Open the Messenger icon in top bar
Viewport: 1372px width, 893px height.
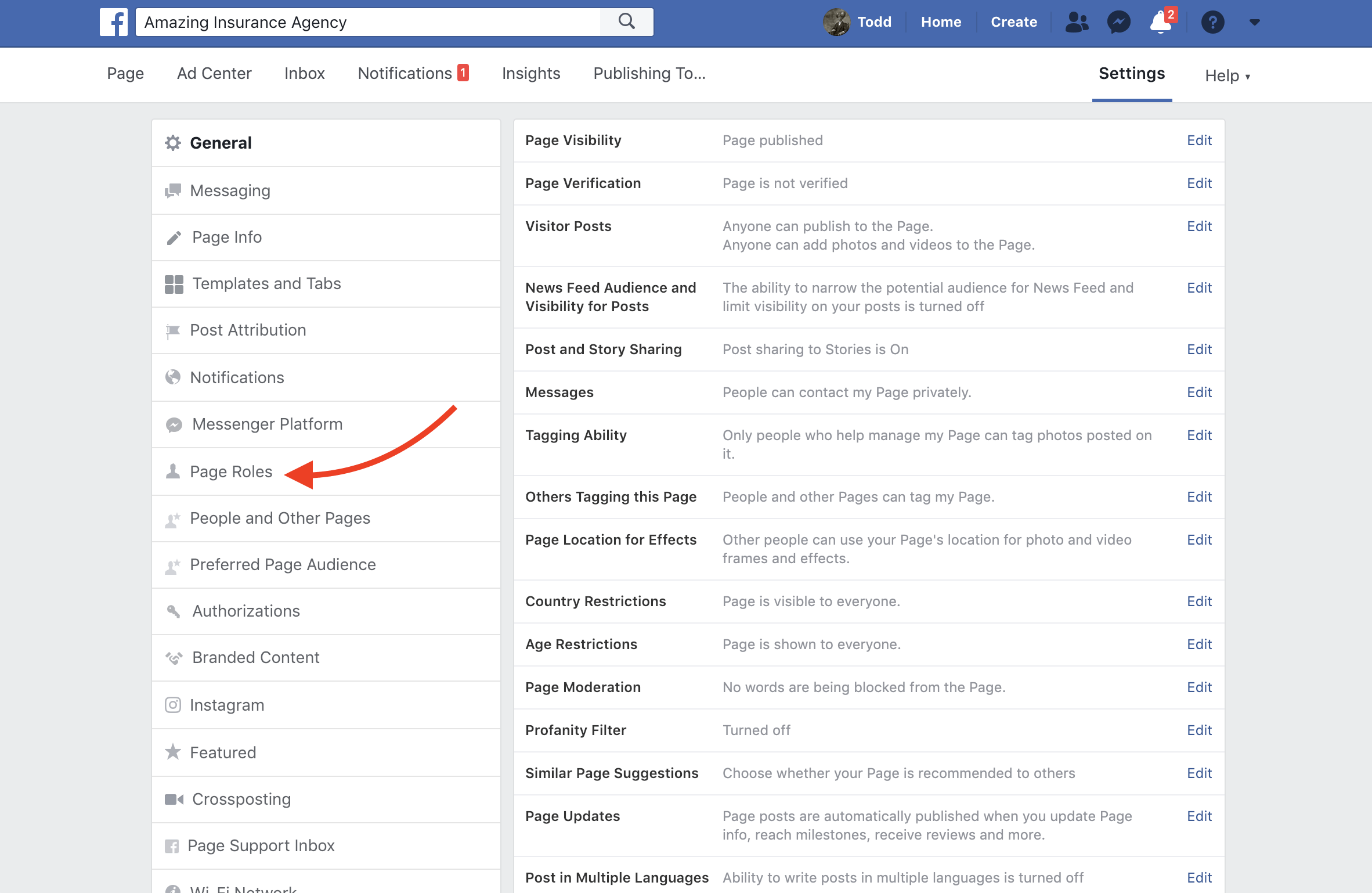tap(1118, 22)
